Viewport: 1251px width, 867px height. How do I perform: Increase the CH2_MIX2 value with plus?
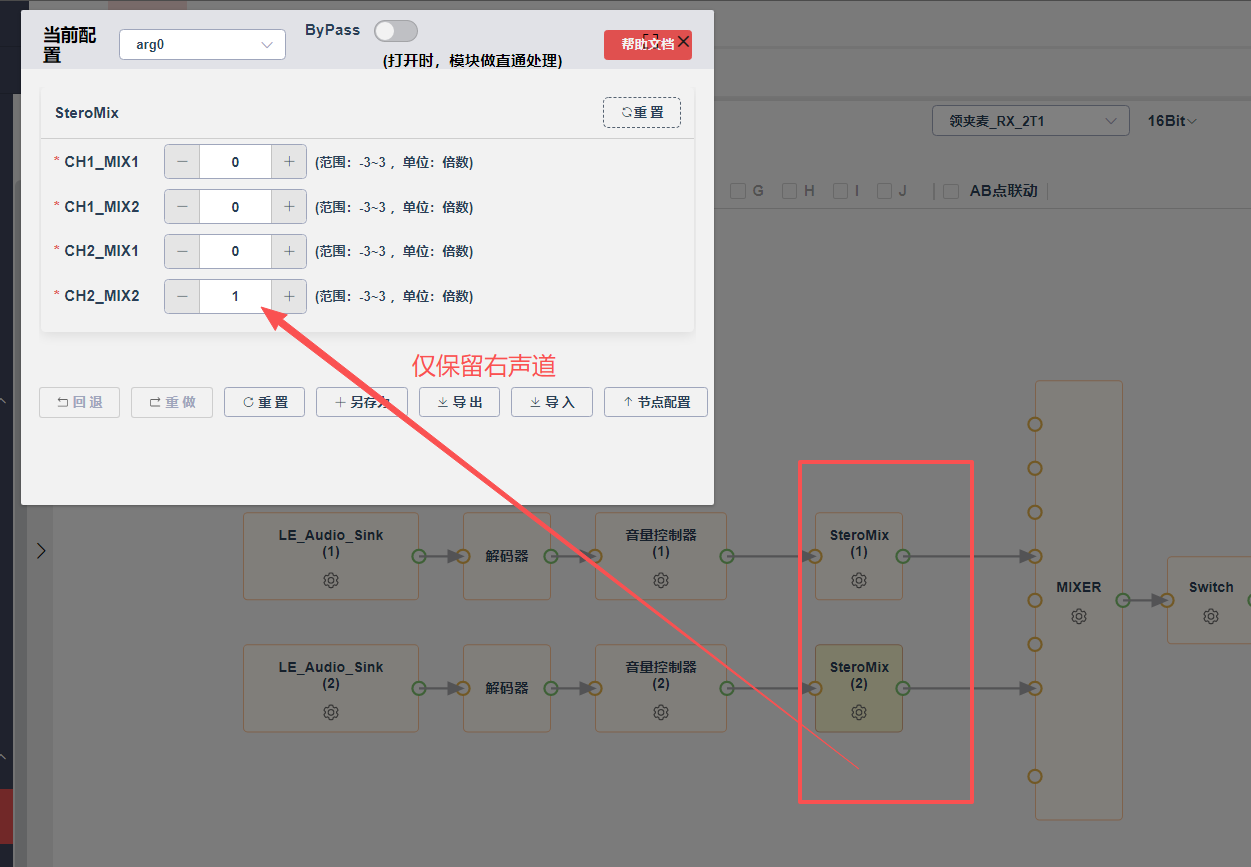click(x=289, y=296)
